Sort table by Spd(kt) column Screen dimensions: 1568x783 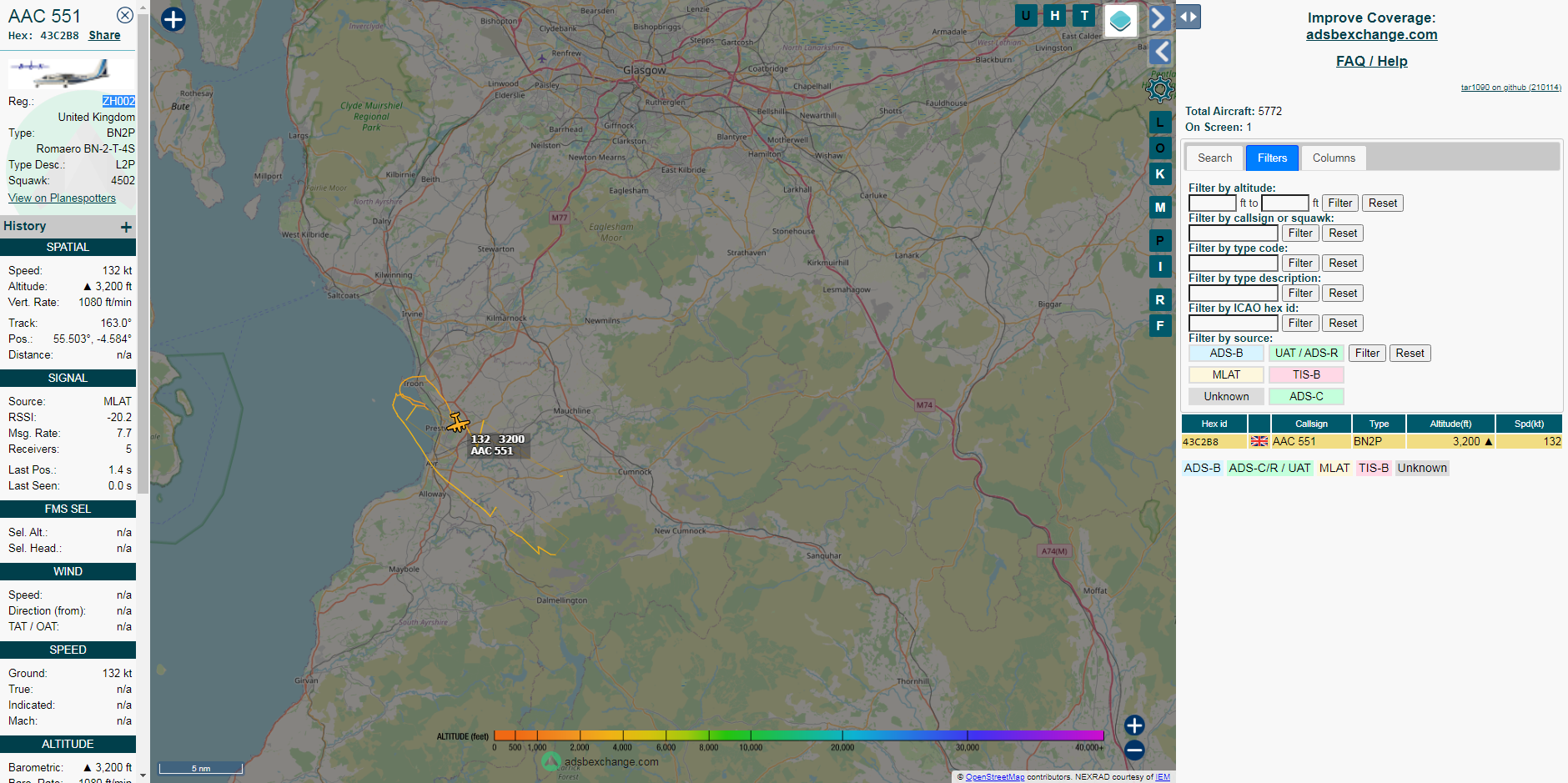1529,424
